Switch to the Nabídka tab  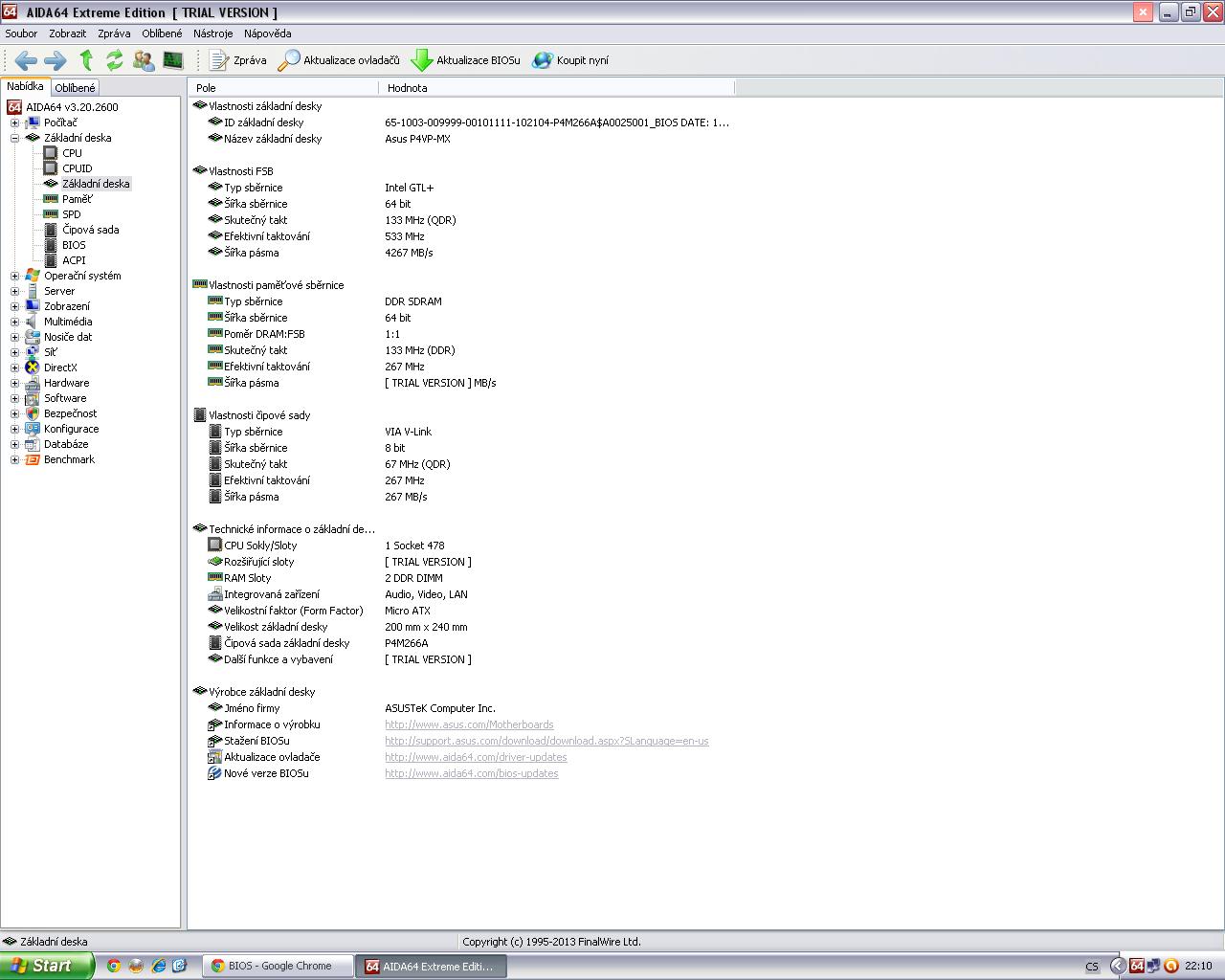click(25, 86)
